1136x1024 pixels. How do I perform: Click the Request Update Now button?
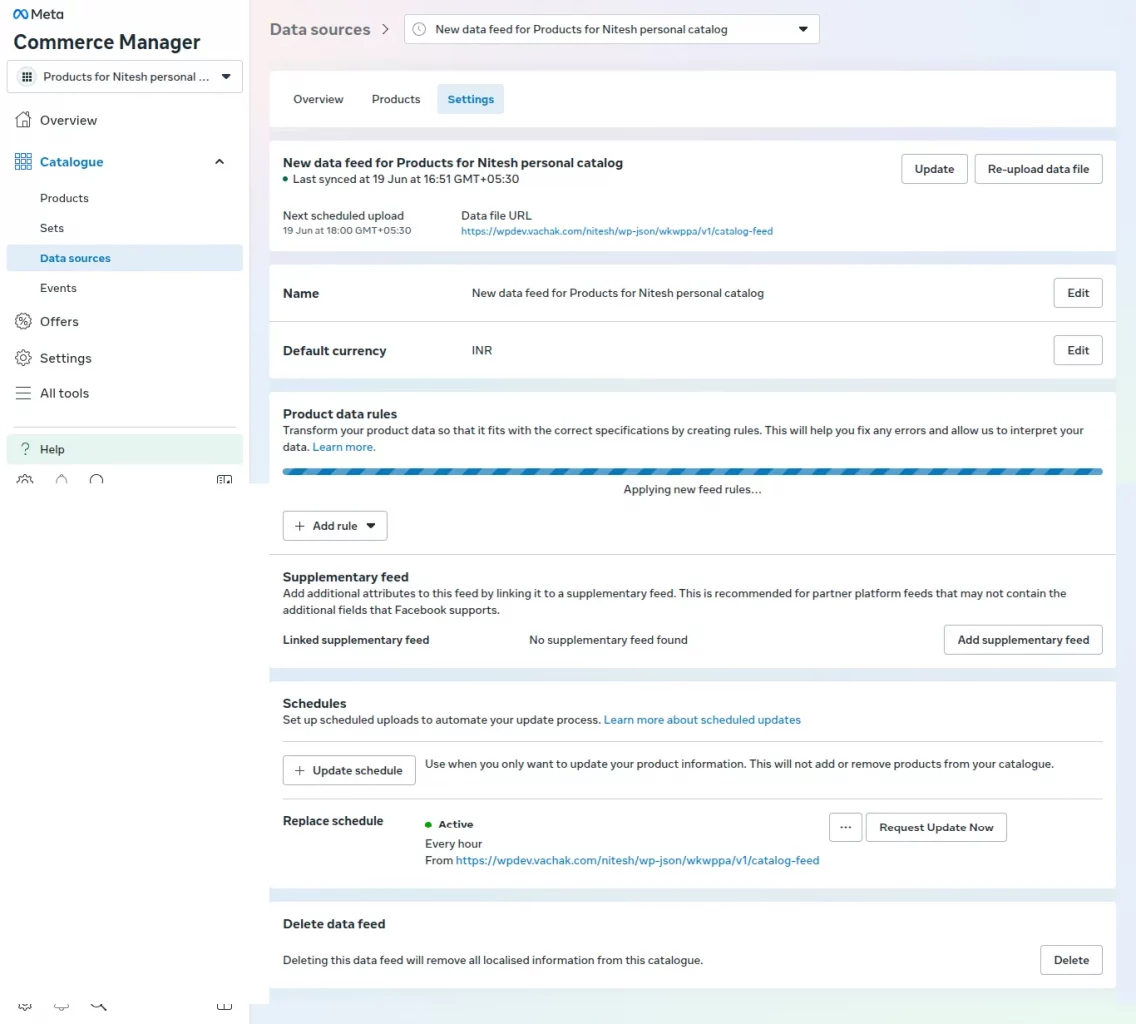pyautogui.click(x=936, y=827)
